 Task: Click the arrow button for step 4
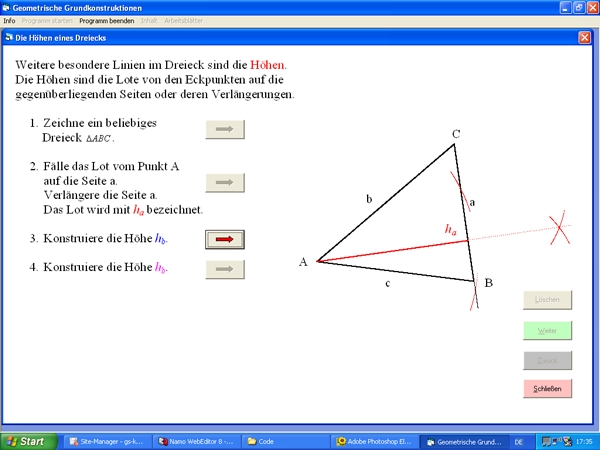pyautogui.click(x=225, y=269)
